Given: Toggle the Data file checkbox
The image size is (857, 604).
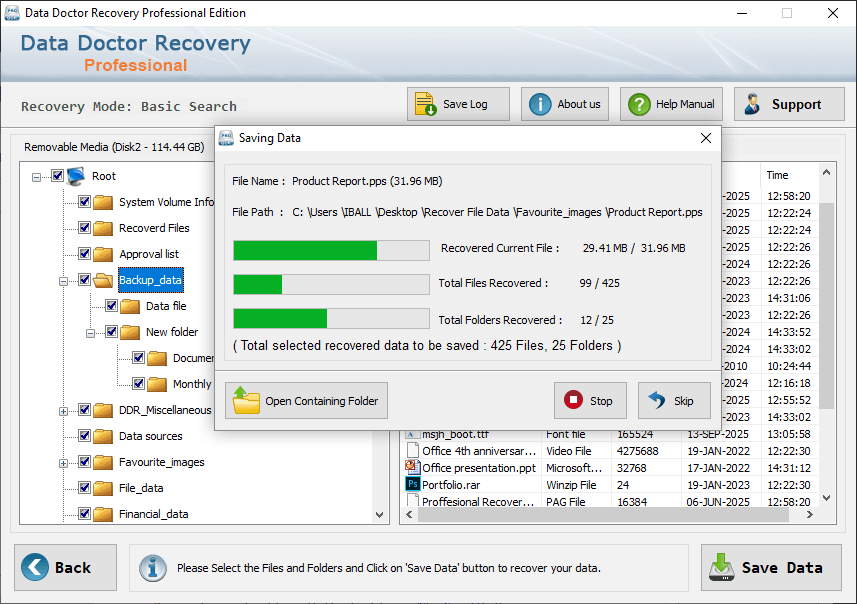Looking at the screenshot, I should click(111, 306).
